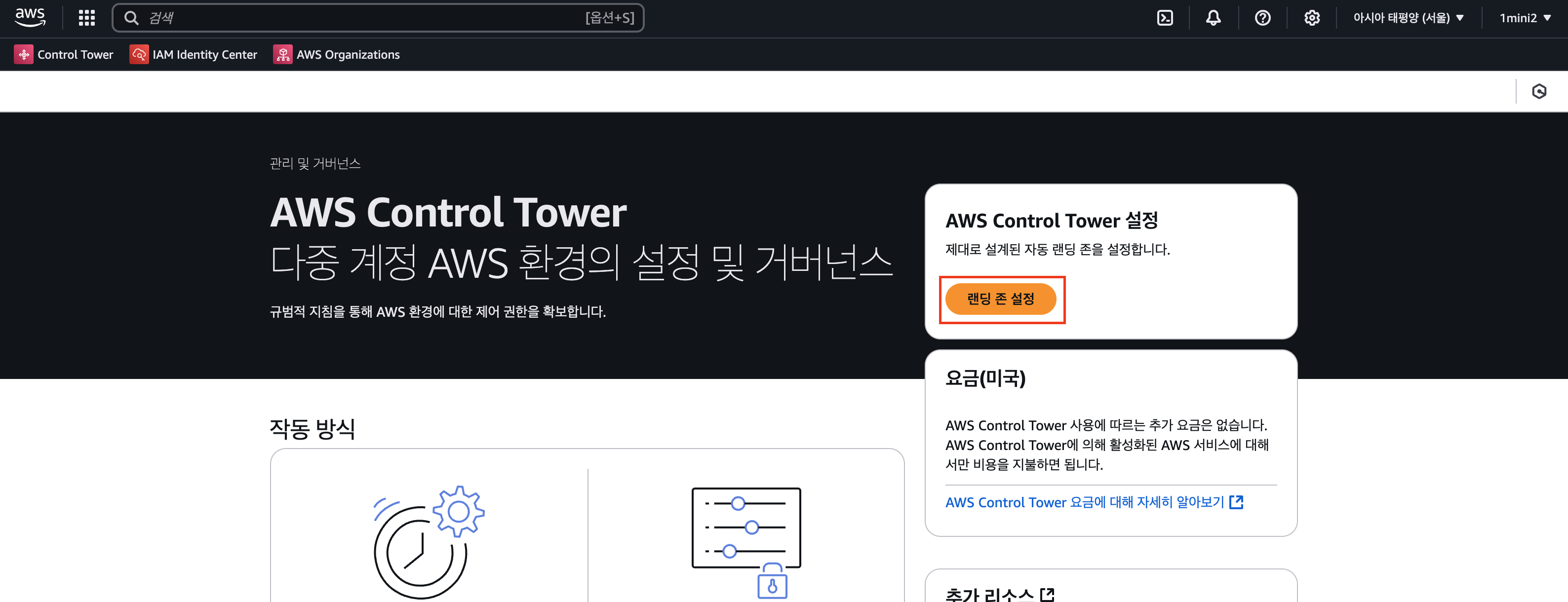Click the AWS logo home icon
1568x602 pixels.
point(30,17)
